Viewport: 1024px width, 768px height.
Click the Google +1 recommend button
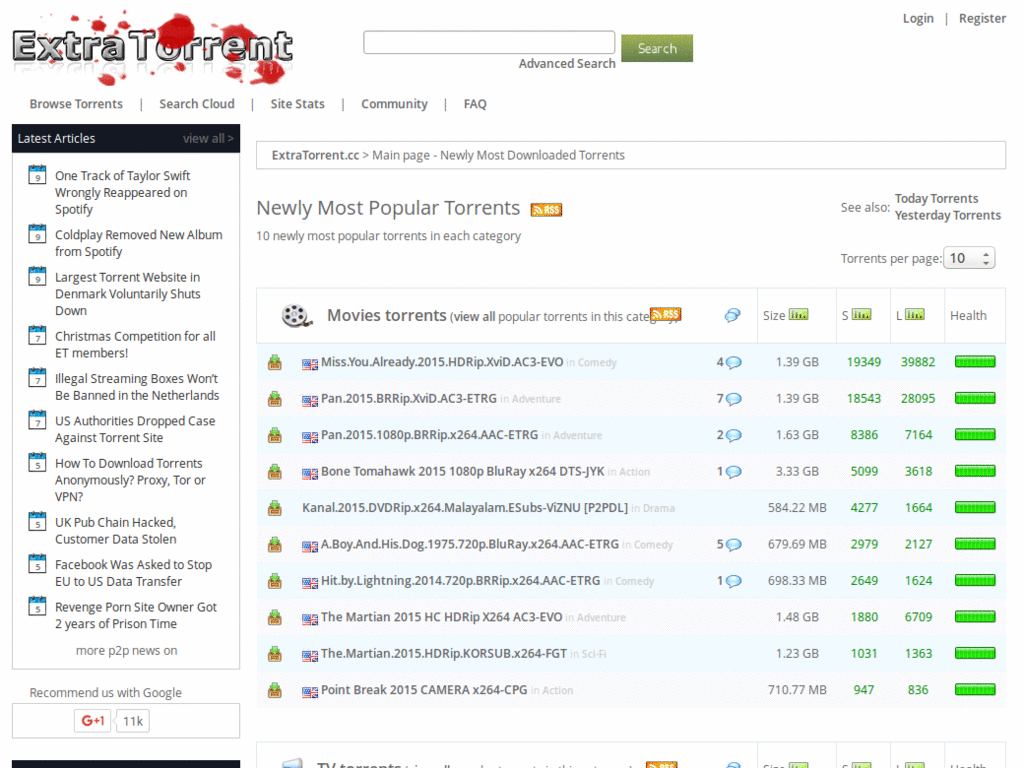[92, 720]
